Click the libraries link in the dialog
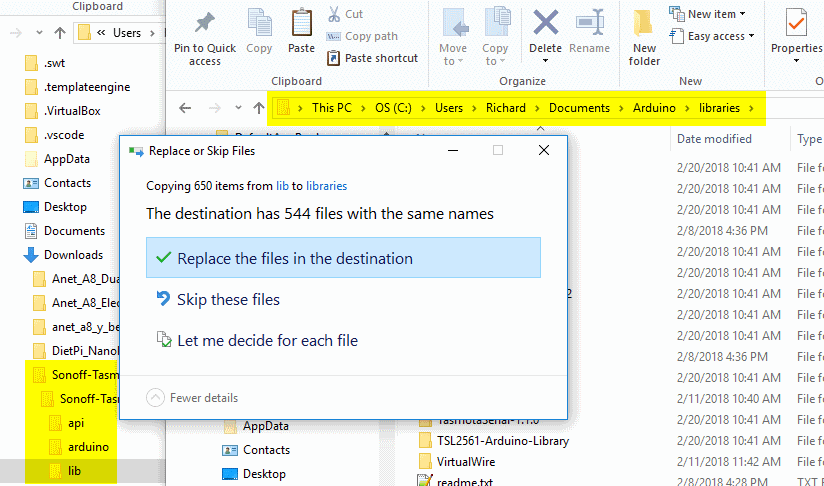 326,186
